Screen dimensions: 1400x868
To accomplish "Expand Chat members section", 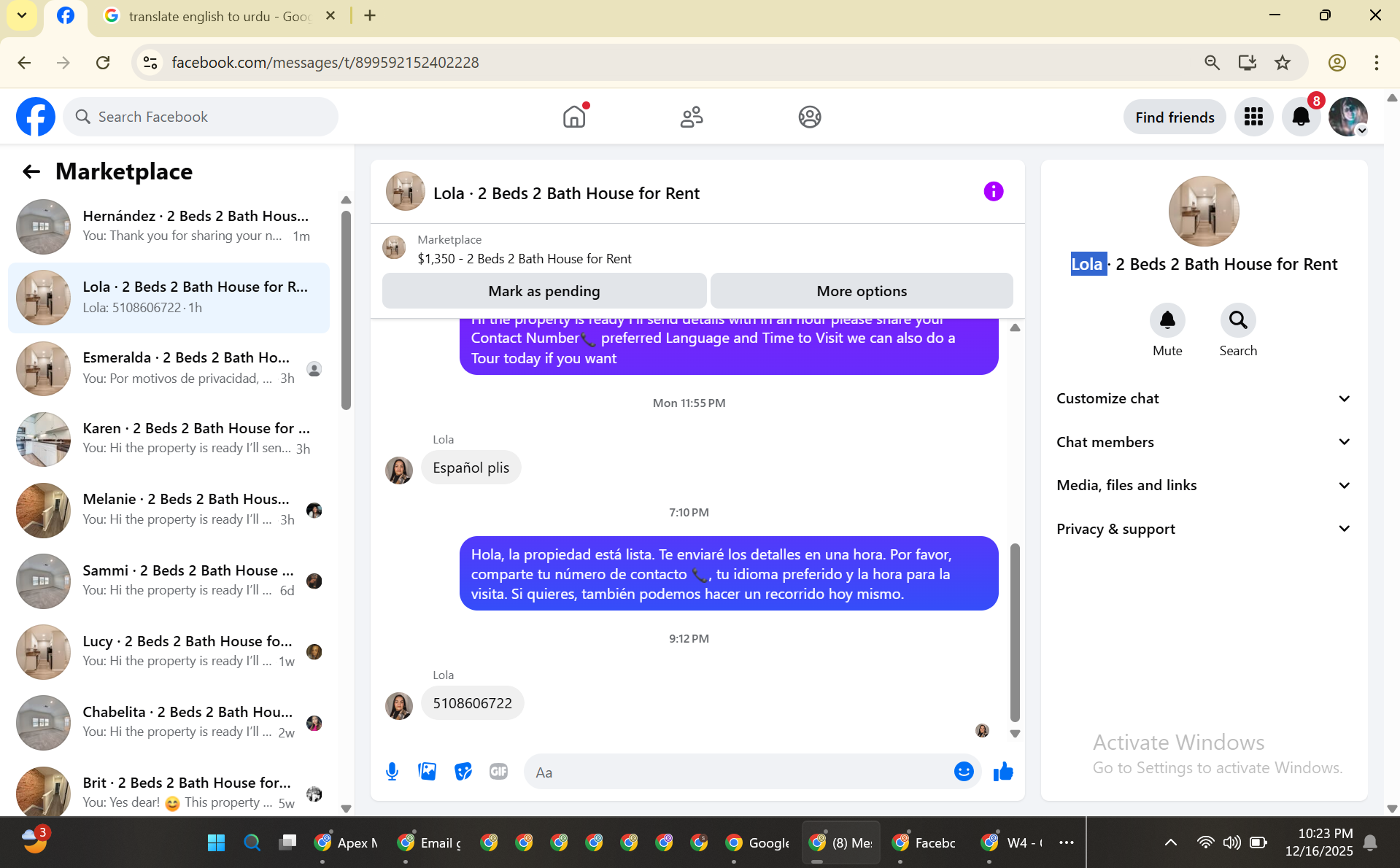I will [1204, 442].
